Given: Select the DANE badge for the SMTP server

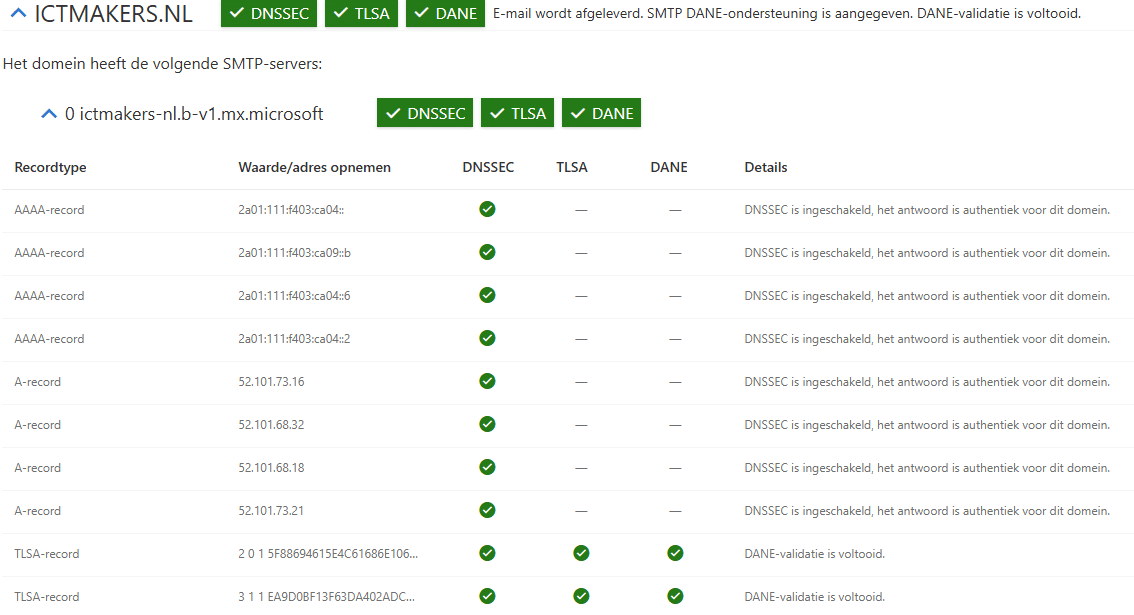Looking at the screenshot, I should click(x=601, y=113).
